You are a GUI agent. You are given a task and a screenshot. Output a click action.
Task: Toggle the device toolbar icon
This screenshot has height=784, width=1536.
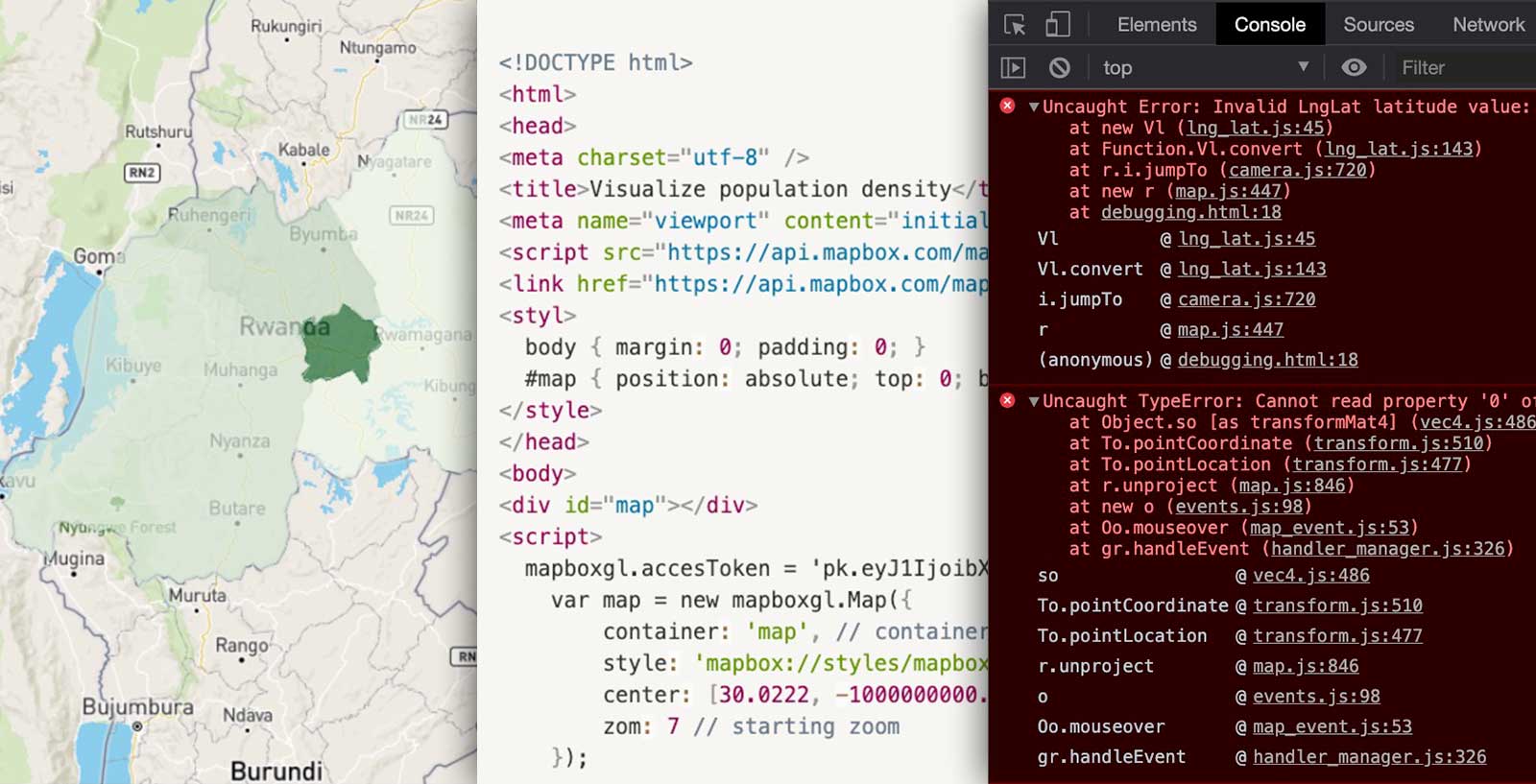tap(1058, 25)
